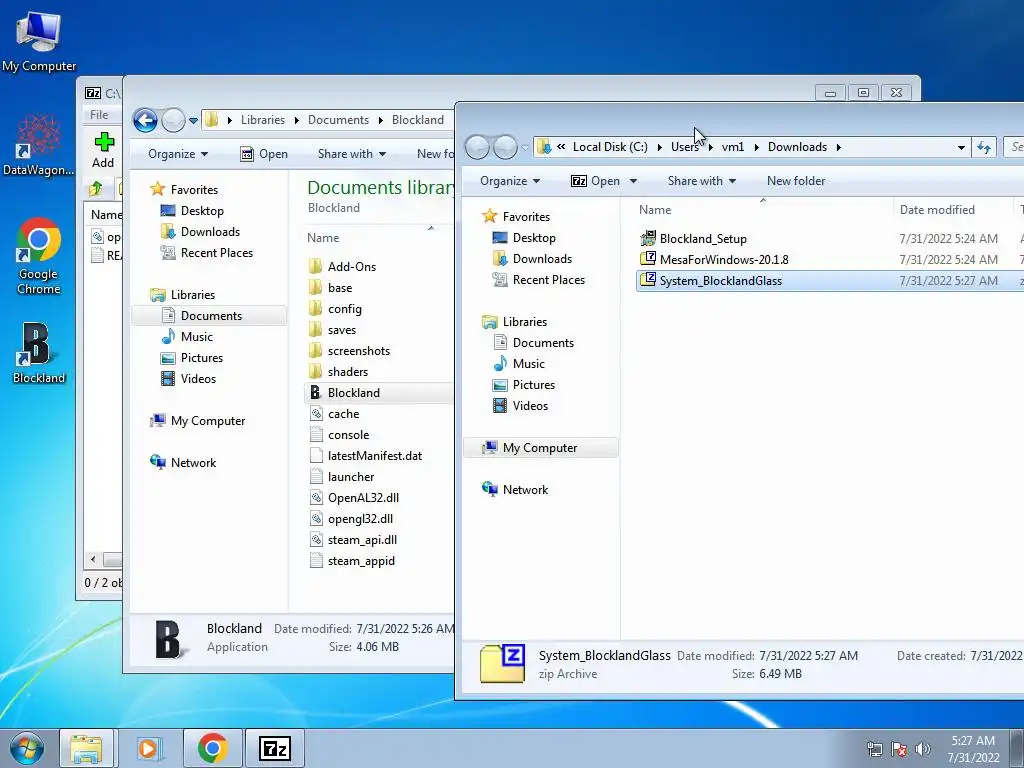Expand address bar history dropdown in Downloads window

pos(961,148)
